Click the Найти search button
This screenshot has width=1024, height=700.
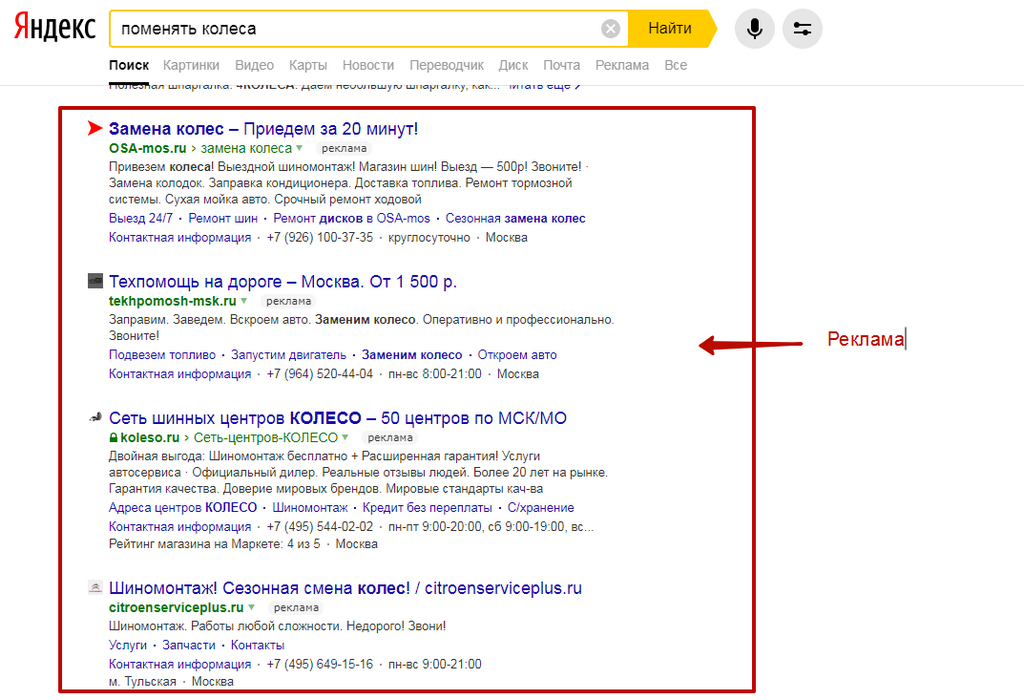point(671,29)
